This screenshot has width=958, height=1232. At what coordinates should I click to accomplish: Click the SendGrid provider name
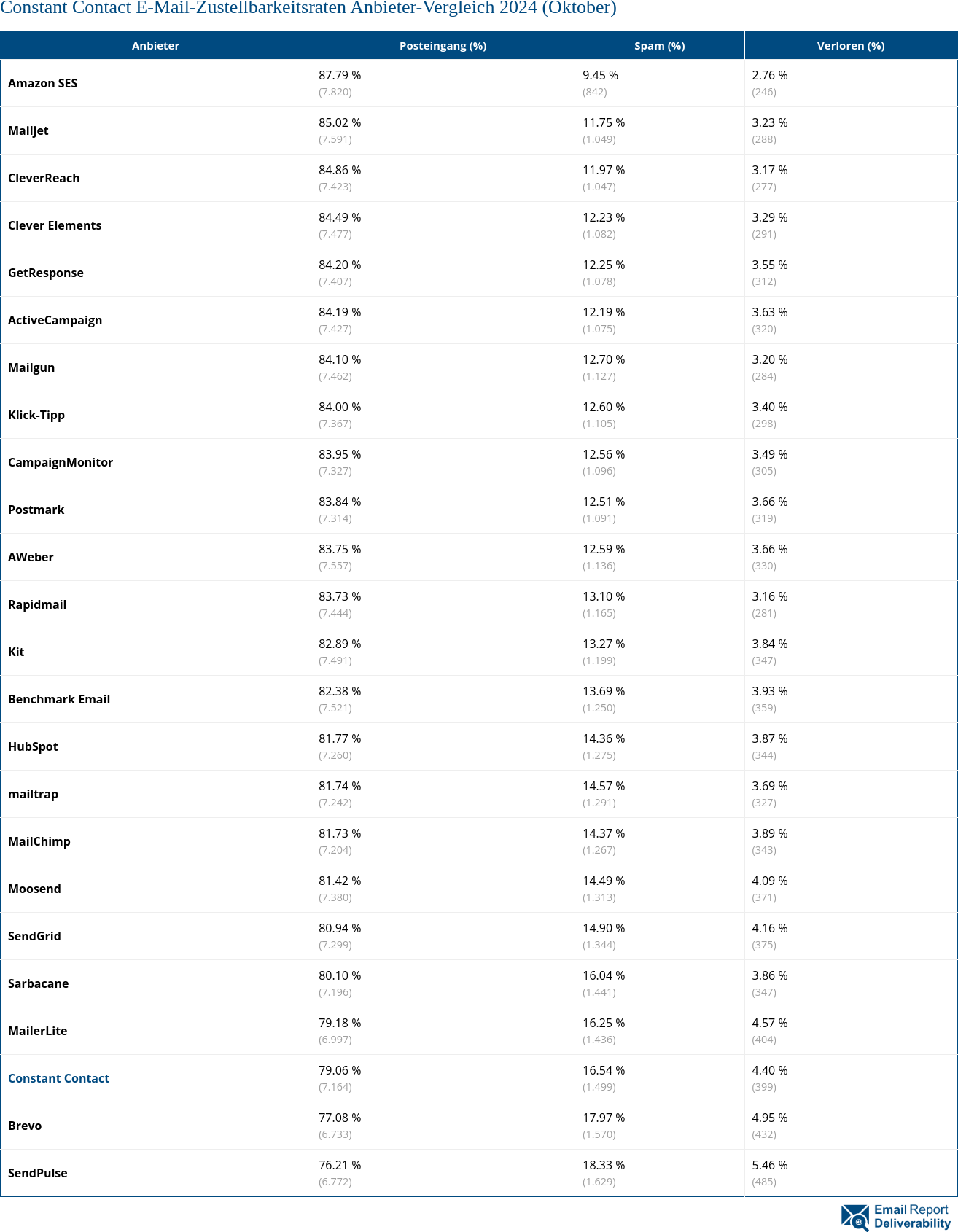34,936
